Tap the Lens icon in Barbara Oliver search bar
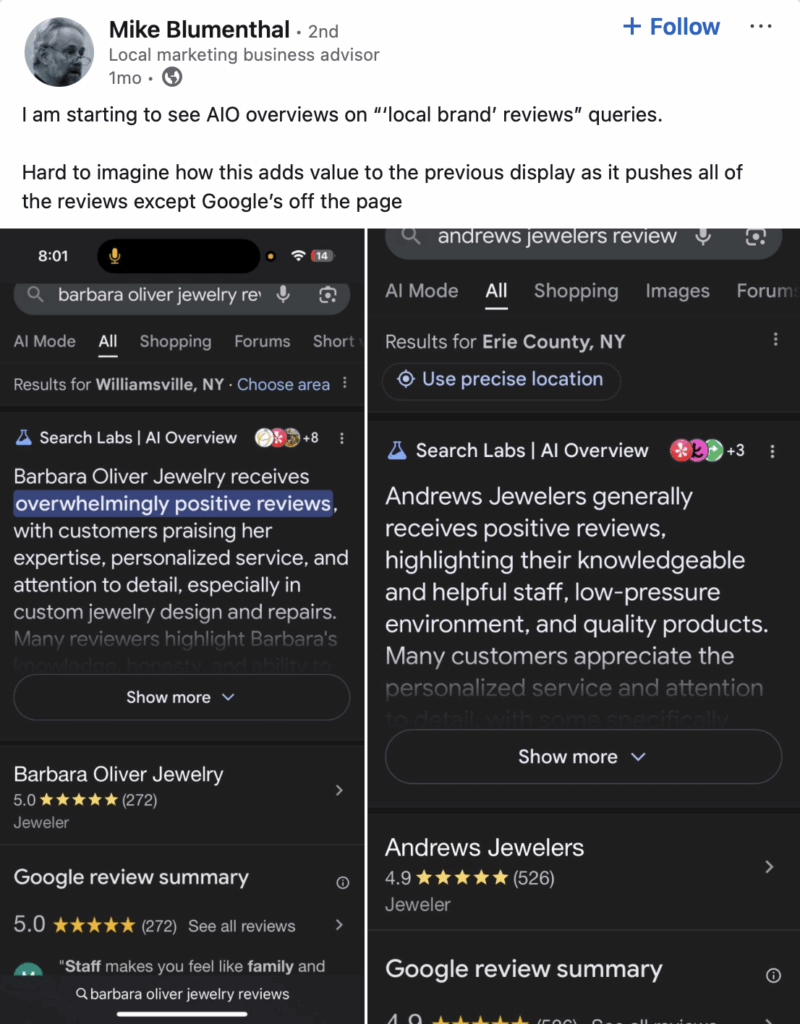The height and width of the screenshot is (1024, 800). click(x=327, y=294)
